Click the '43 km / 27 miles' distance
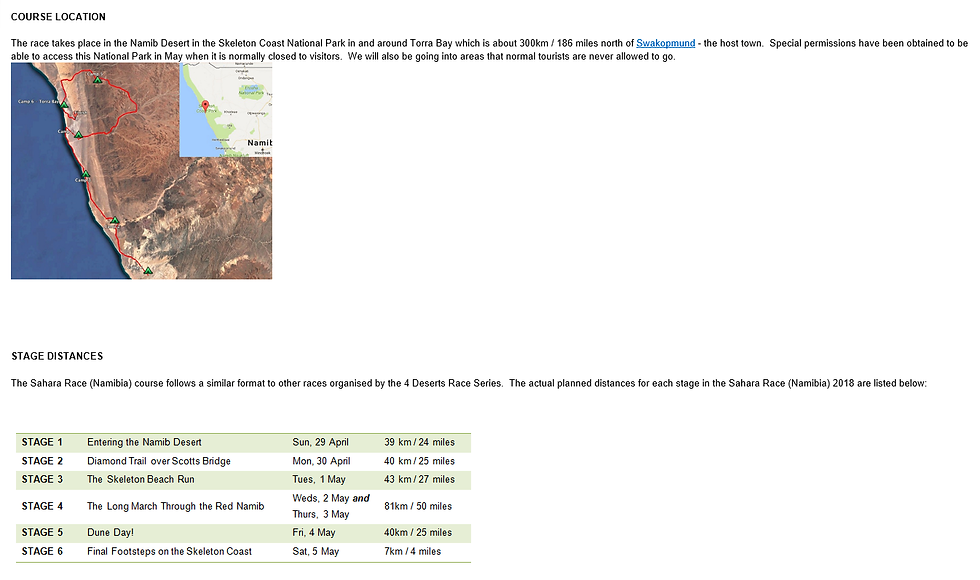The height and width of the screenshot is (580, 980). coord(419,479)
